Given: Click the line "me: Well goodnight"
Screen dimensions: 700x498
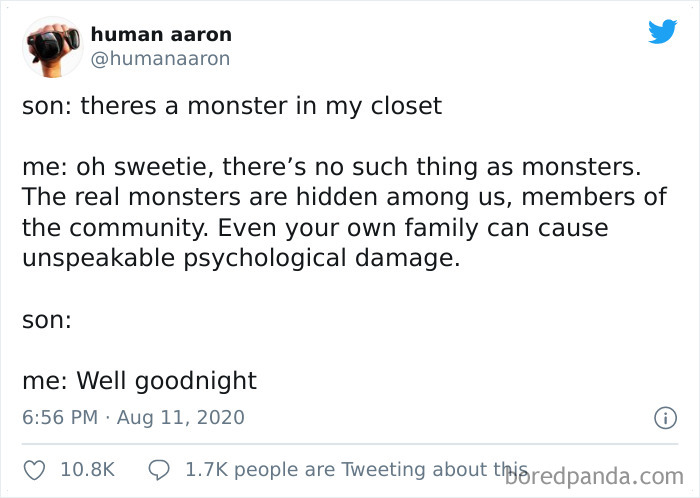Looking at the screenshot, I should click(139, 380).
